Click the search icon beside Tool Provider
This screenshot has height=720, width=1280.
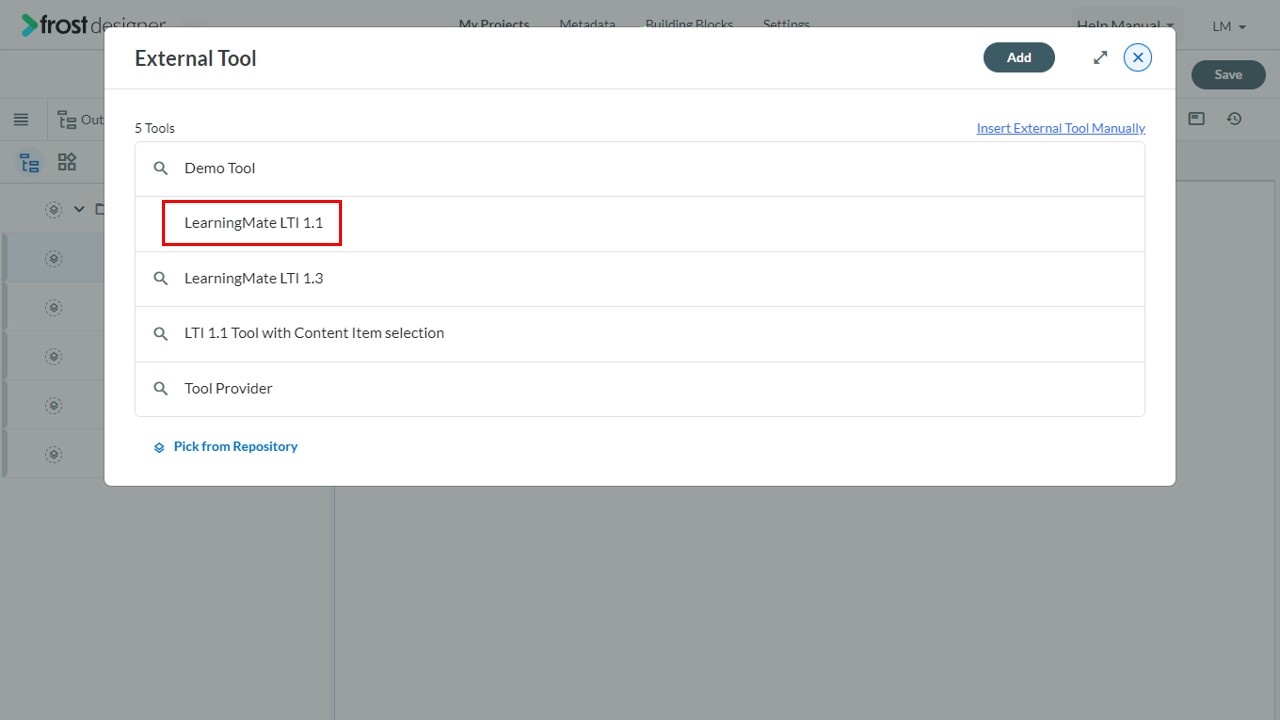coord(160,388)
